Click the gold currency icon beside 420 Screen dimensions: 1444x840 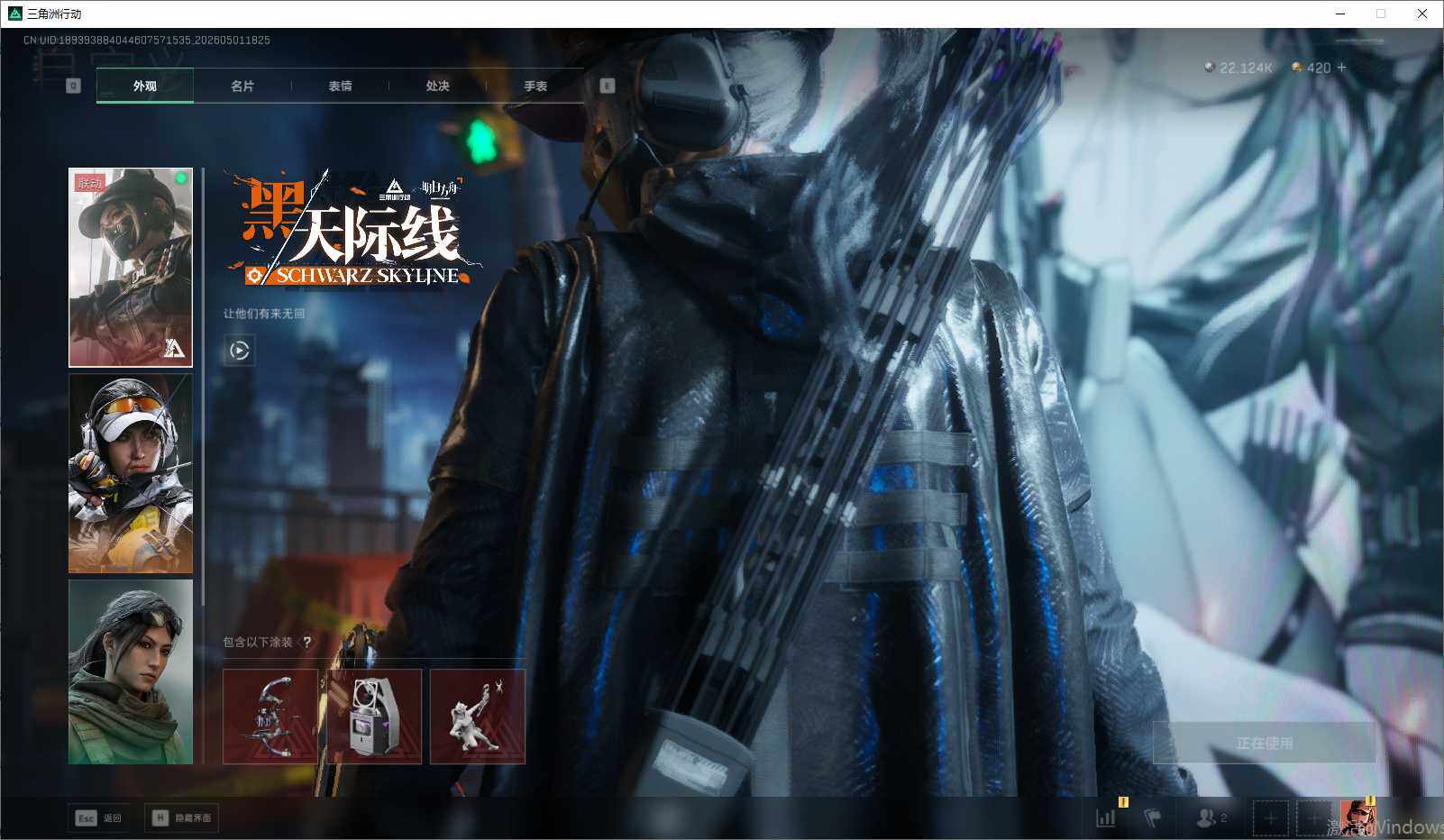(1297, 68)
